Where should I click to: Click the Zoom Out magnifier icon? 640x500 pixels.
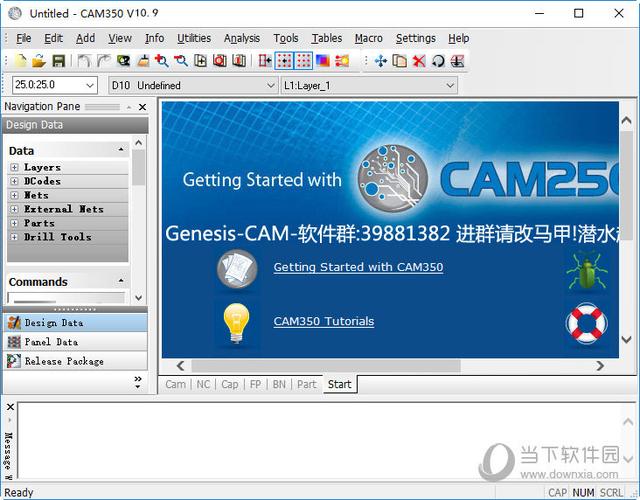point(181,61)
